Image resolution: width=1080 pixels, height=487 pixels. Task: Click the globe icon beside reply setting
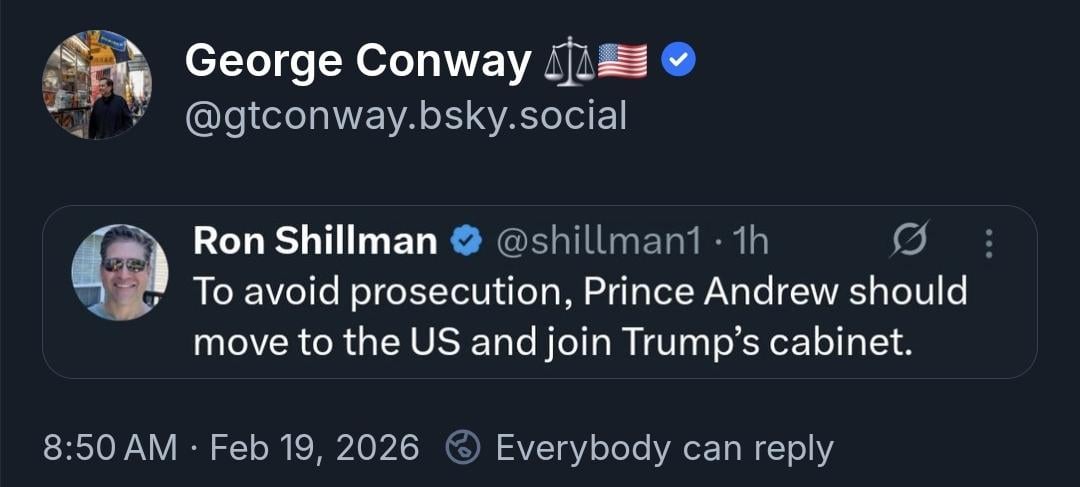pos(462,448)
